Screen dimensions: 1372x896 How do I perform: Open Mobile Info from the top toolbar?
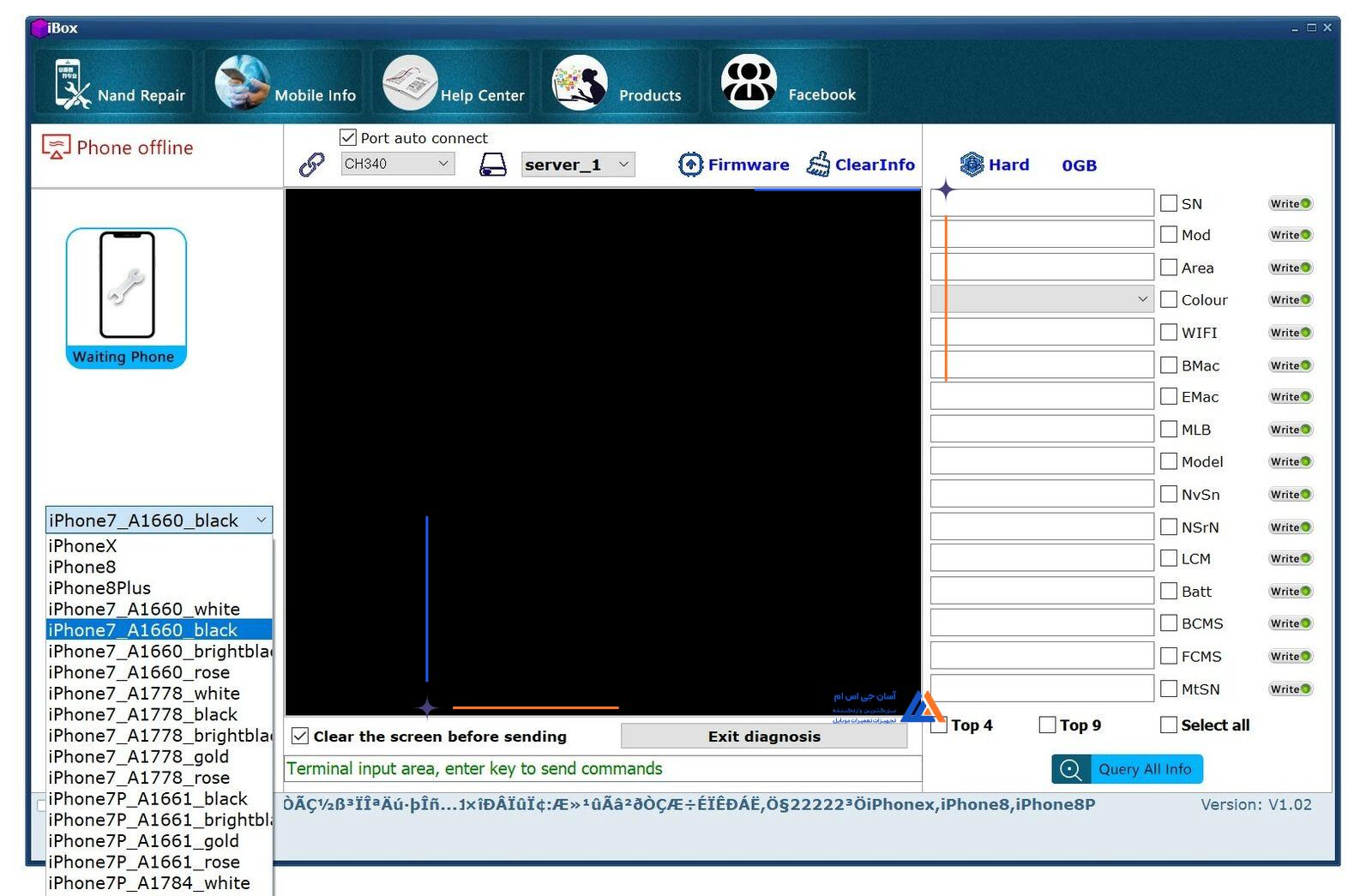pyautogui.click(x=242, y=82)
